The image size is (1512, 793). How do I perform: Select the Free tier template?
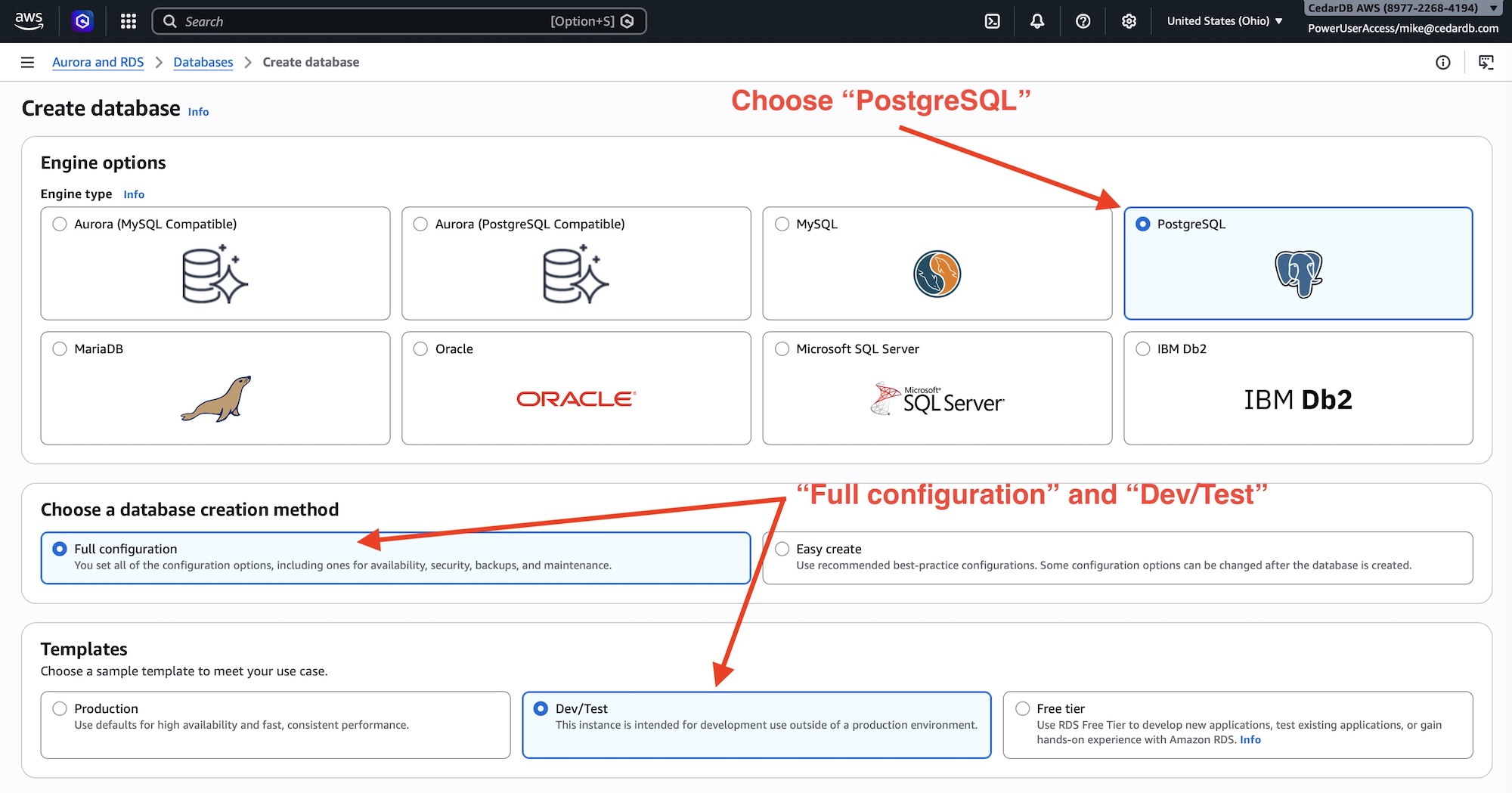(x=1022, y=708)
